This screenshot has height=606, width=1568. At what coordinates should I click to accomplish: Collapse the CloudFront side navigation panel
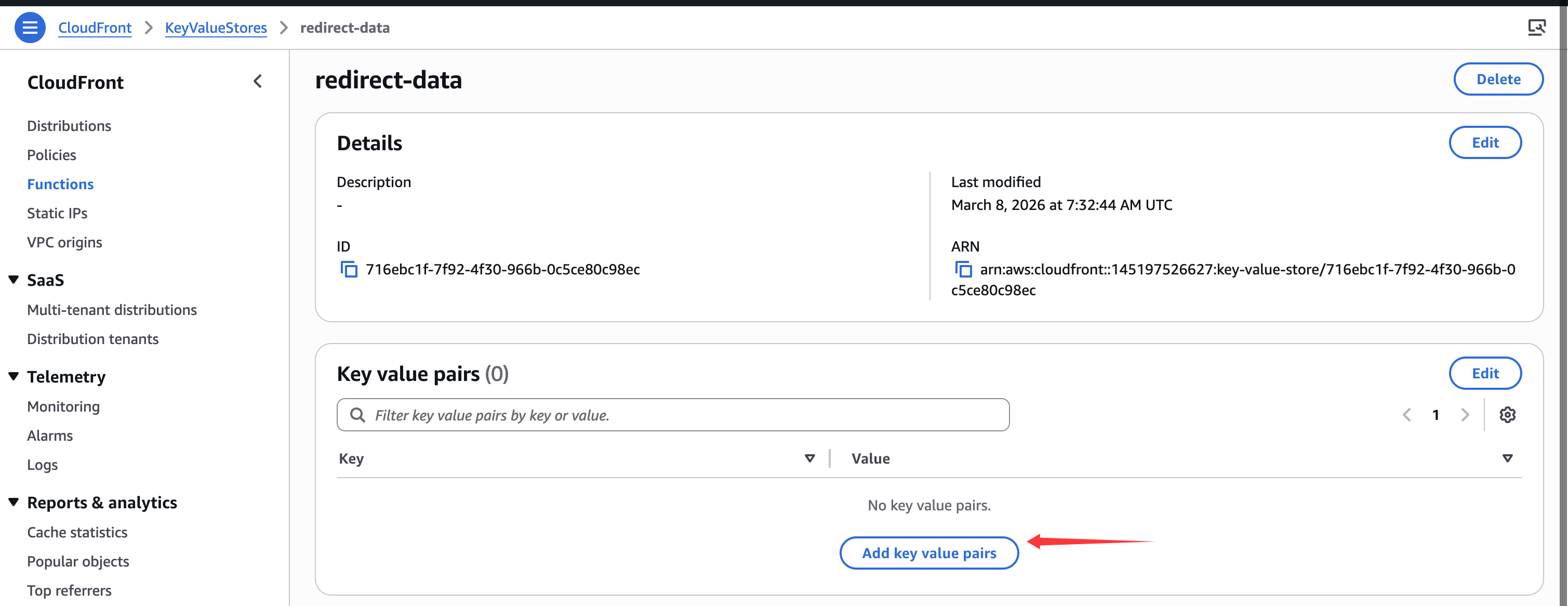click(258, 82)
